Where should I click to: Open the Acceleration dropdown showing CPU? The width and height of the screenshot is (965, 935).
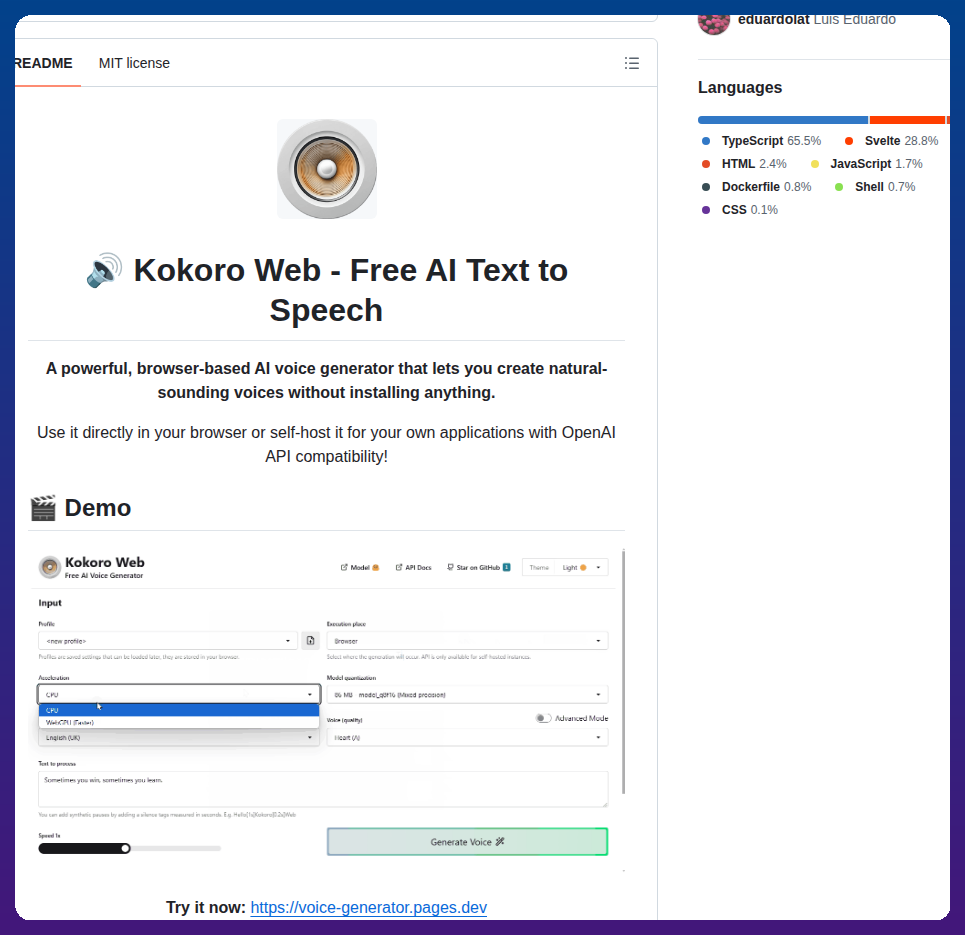click(x=179, y=694)
